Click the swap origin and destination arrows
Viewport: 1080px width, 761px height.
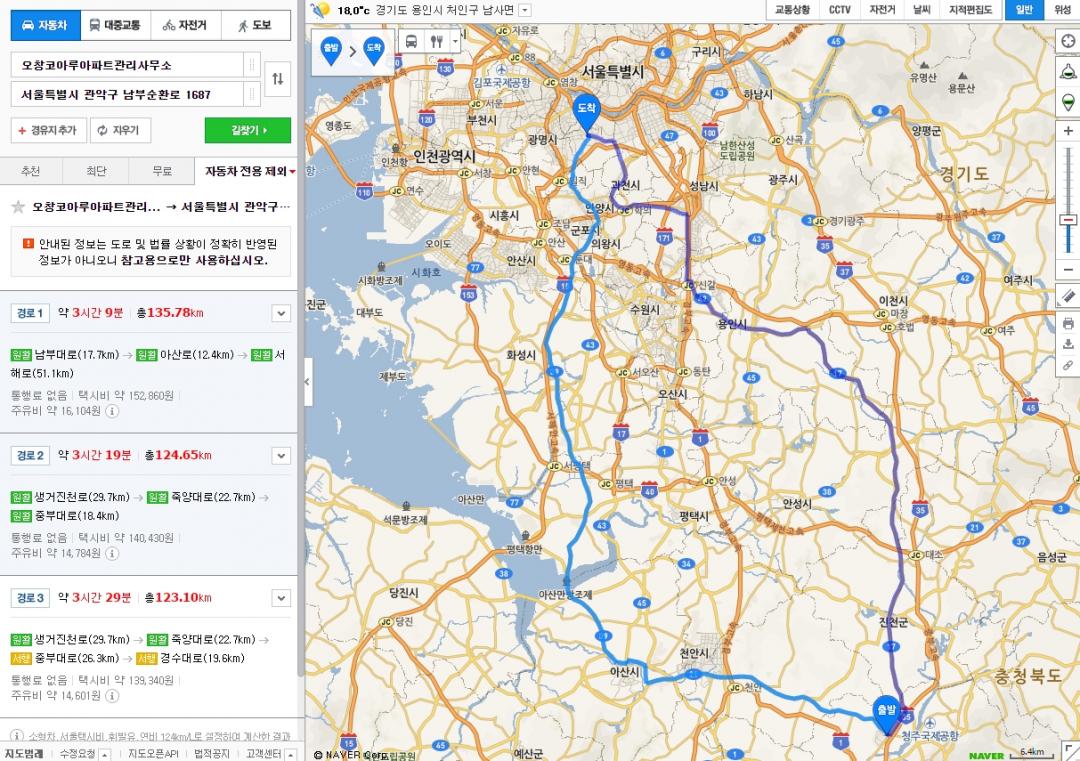click(x=277, y=79)
